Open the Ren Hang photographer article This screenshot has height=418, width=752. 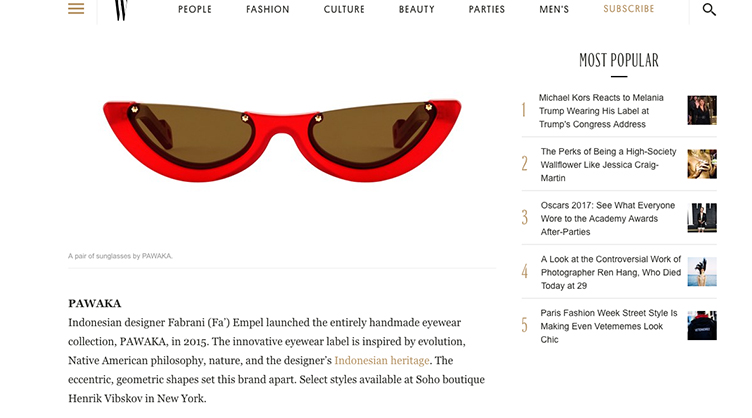pyautogui.click(x=611, y=272)
